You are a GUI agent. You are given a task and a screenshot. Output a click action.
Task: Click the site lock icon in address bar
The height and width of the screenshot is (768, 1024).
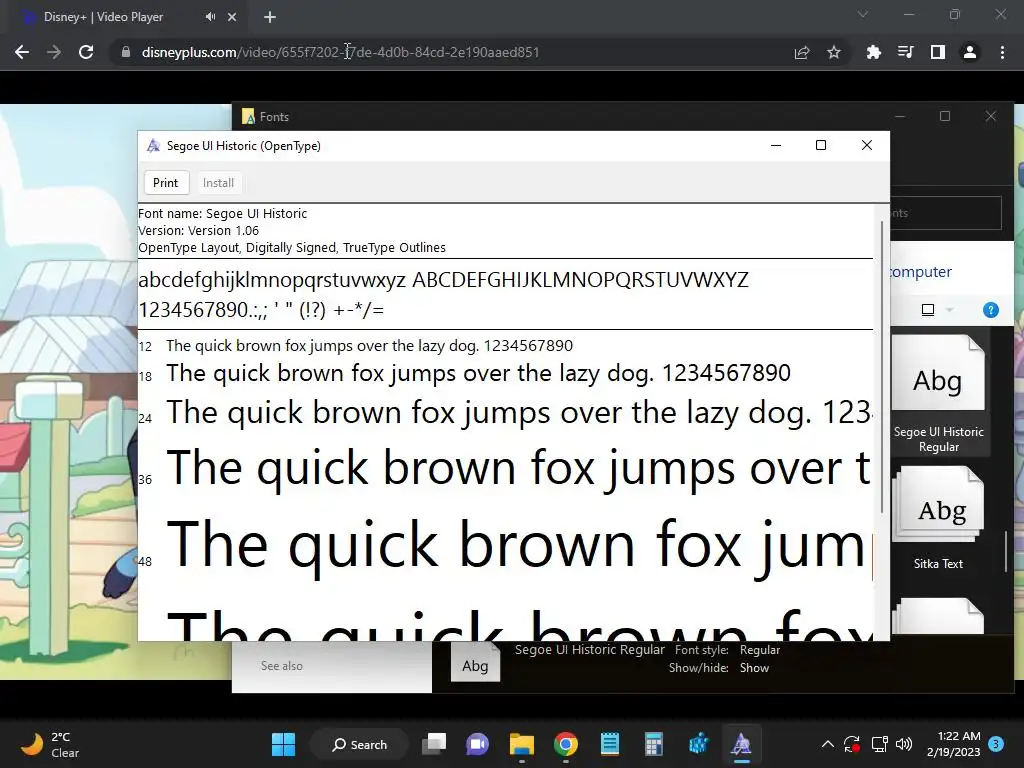tap(126, 52)
